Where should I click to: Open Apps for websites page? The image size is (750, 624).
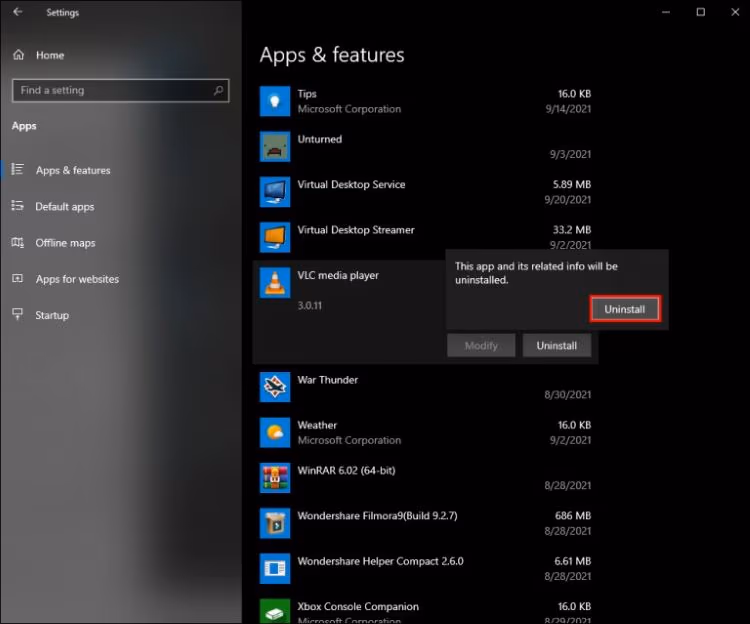click(77, 279)
